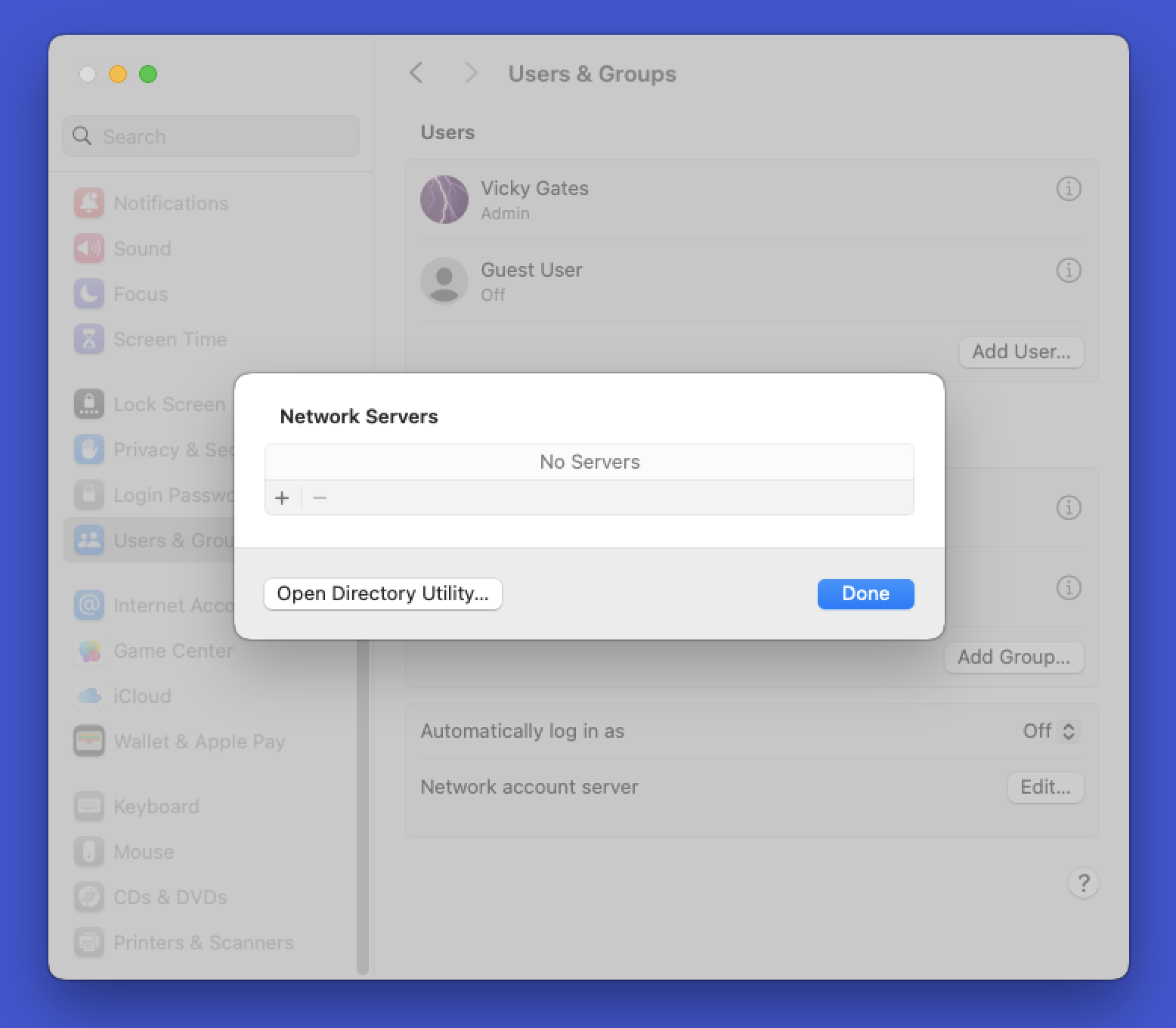Open Sound settings in the sidebar
The height and width of the screenshot is (1028, 1176).
(x=142, y=248)
